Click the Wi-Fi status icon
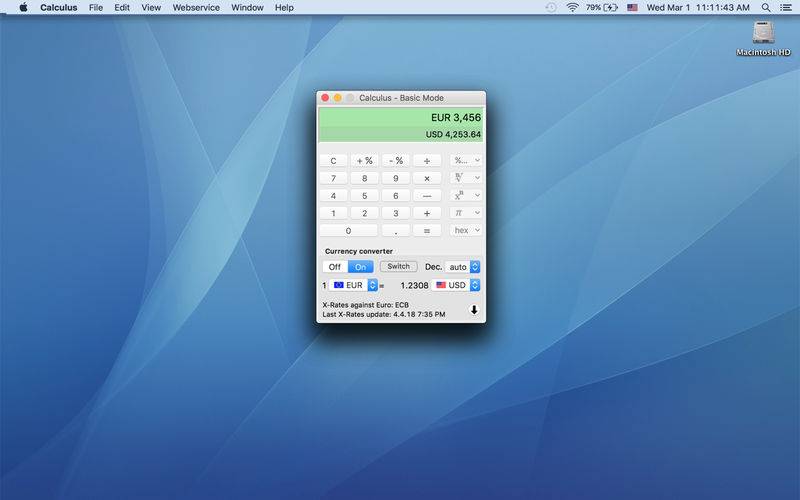 tap(572, 8)
